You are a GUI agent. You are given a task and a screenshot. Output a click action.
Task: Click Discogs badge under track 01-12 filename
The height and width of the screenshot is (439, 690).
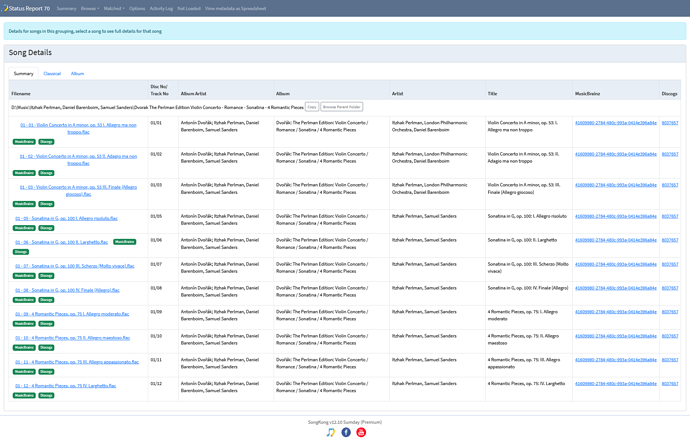point(46,395)
